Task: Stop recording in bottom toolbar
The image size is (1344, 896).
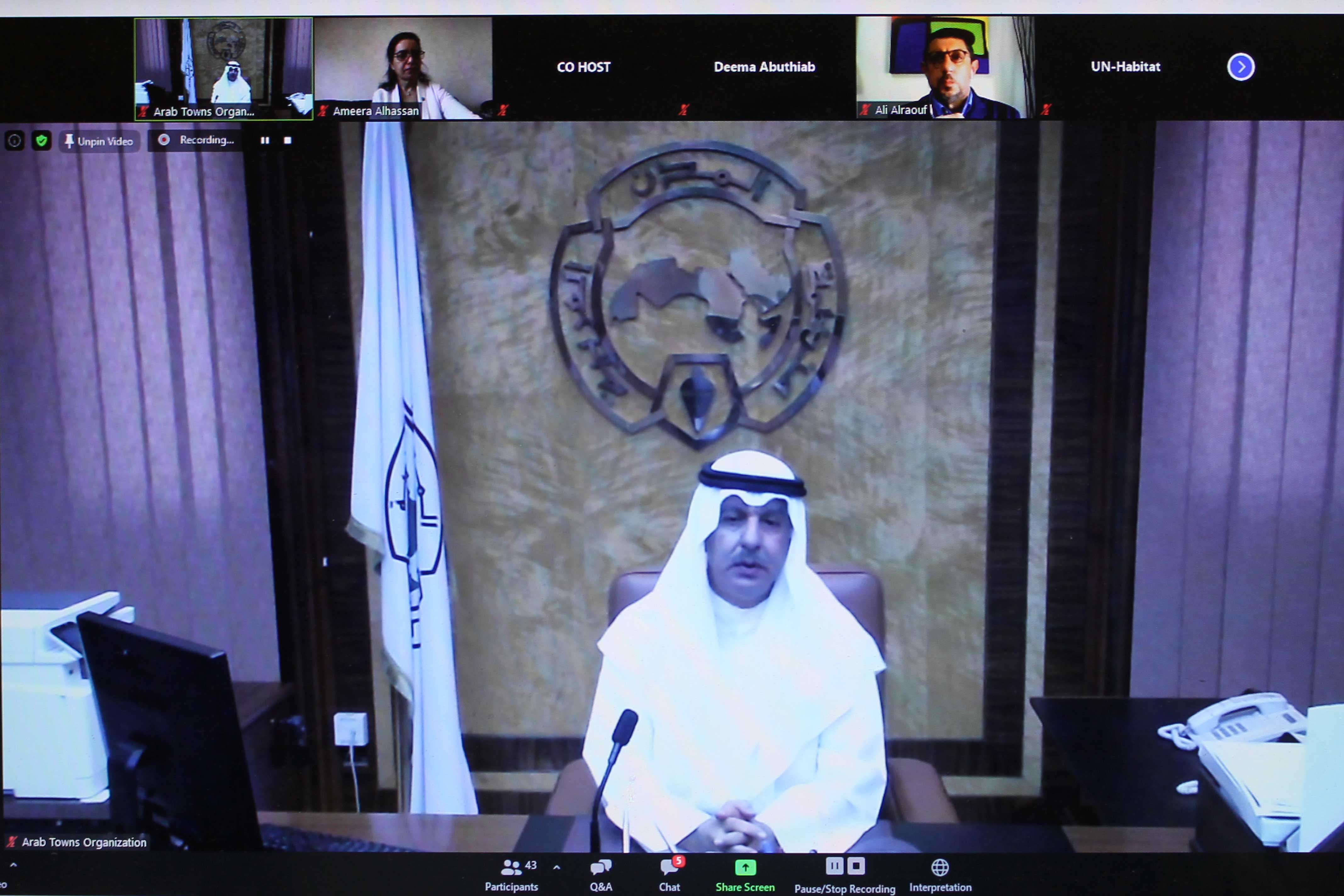Action: (x=856, y=866)
